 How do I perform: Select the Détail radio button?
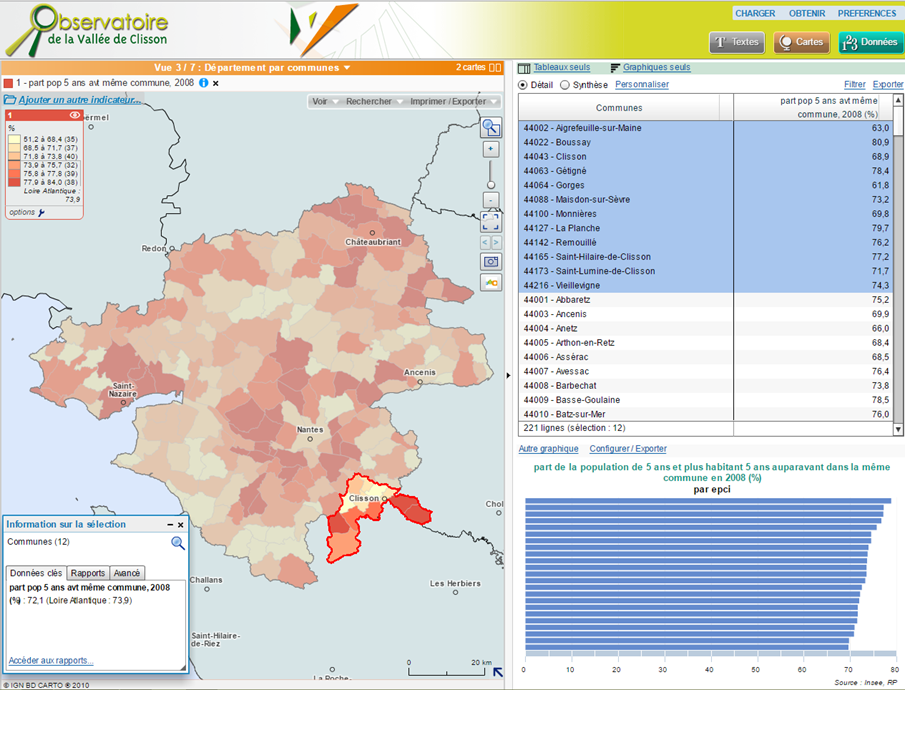click(523, 85)
